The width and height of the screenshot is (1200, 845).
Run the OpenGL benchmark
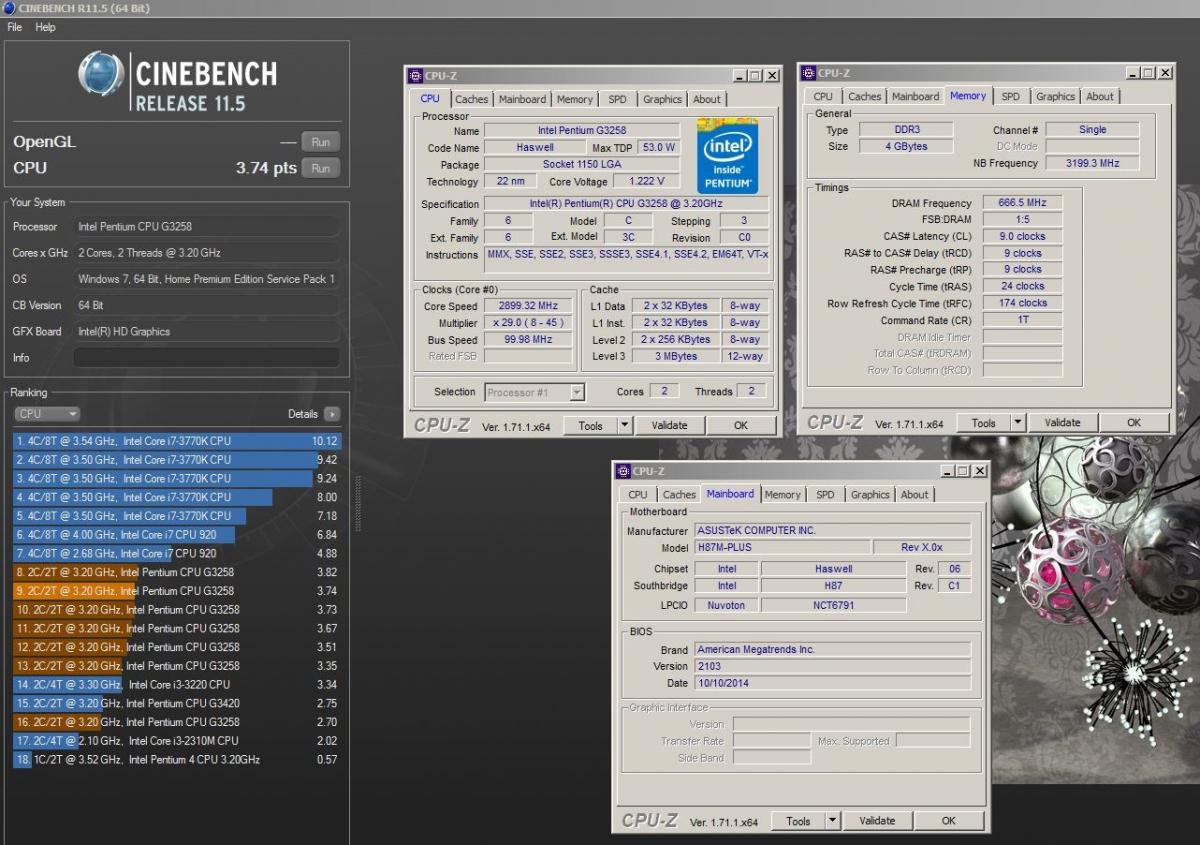(x=321, y=142)
